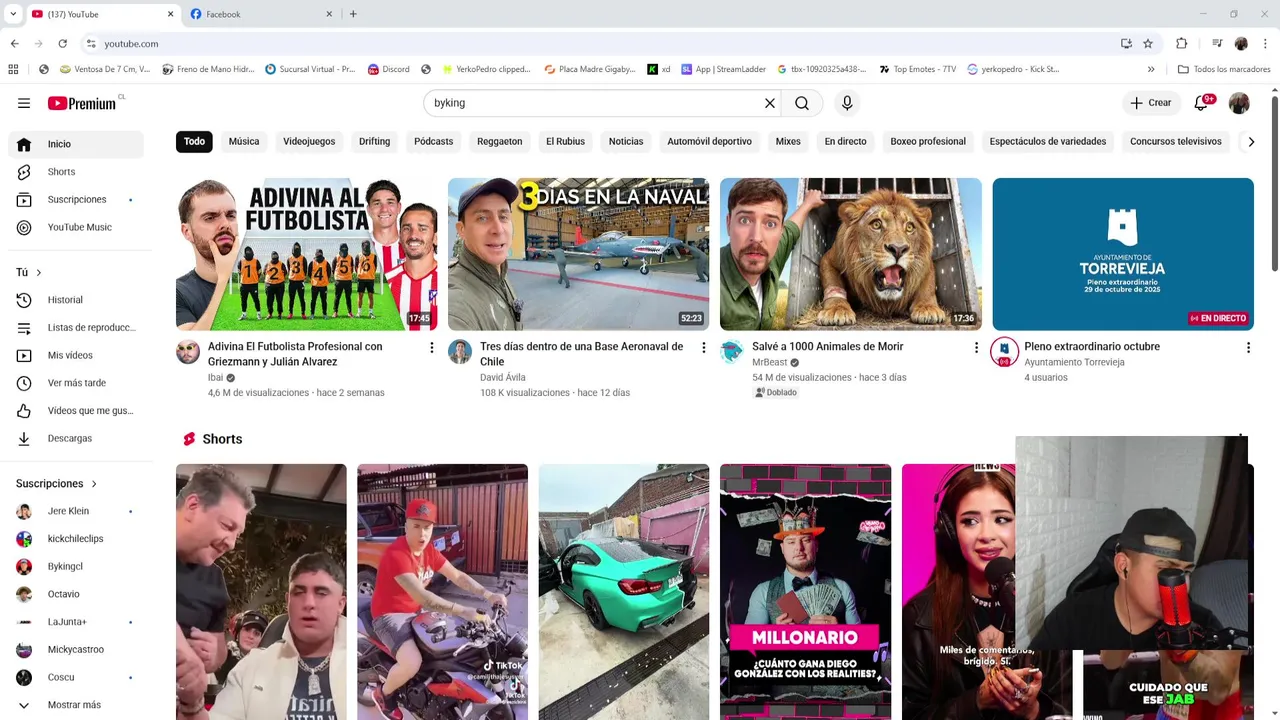The image size is (1280, 720).
Task: Open Shorts in the sidebar
Action: pyautogui.click(x=76, y=172)
